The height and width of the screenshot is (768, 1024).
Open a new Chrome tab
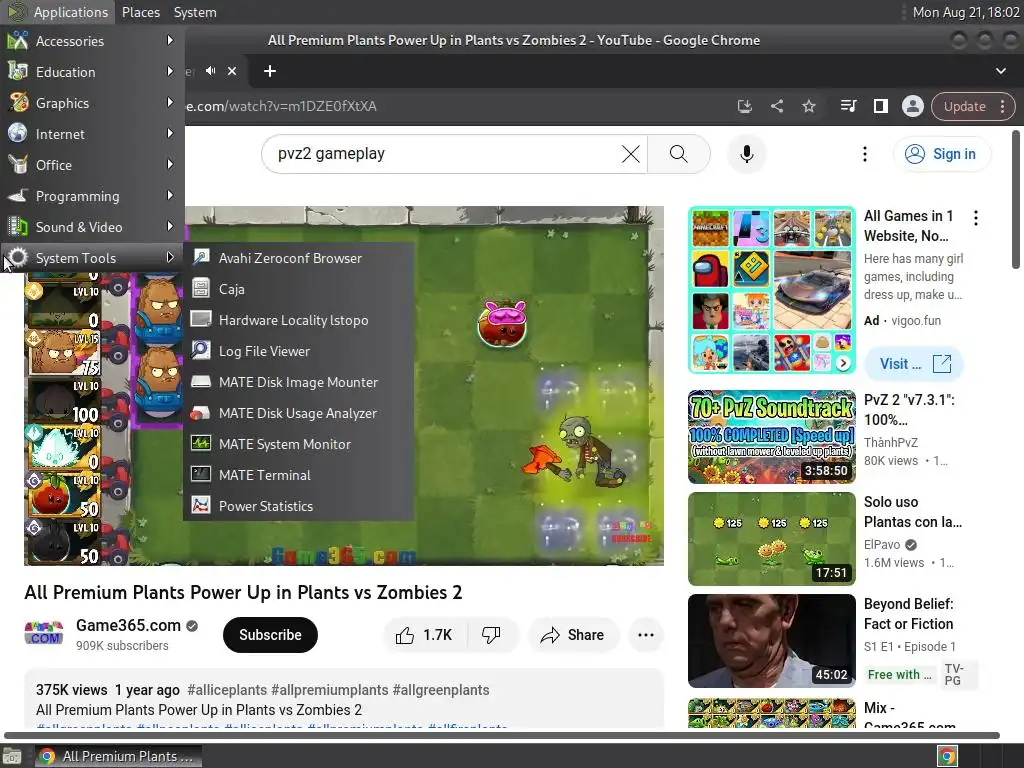pos(270,71)
